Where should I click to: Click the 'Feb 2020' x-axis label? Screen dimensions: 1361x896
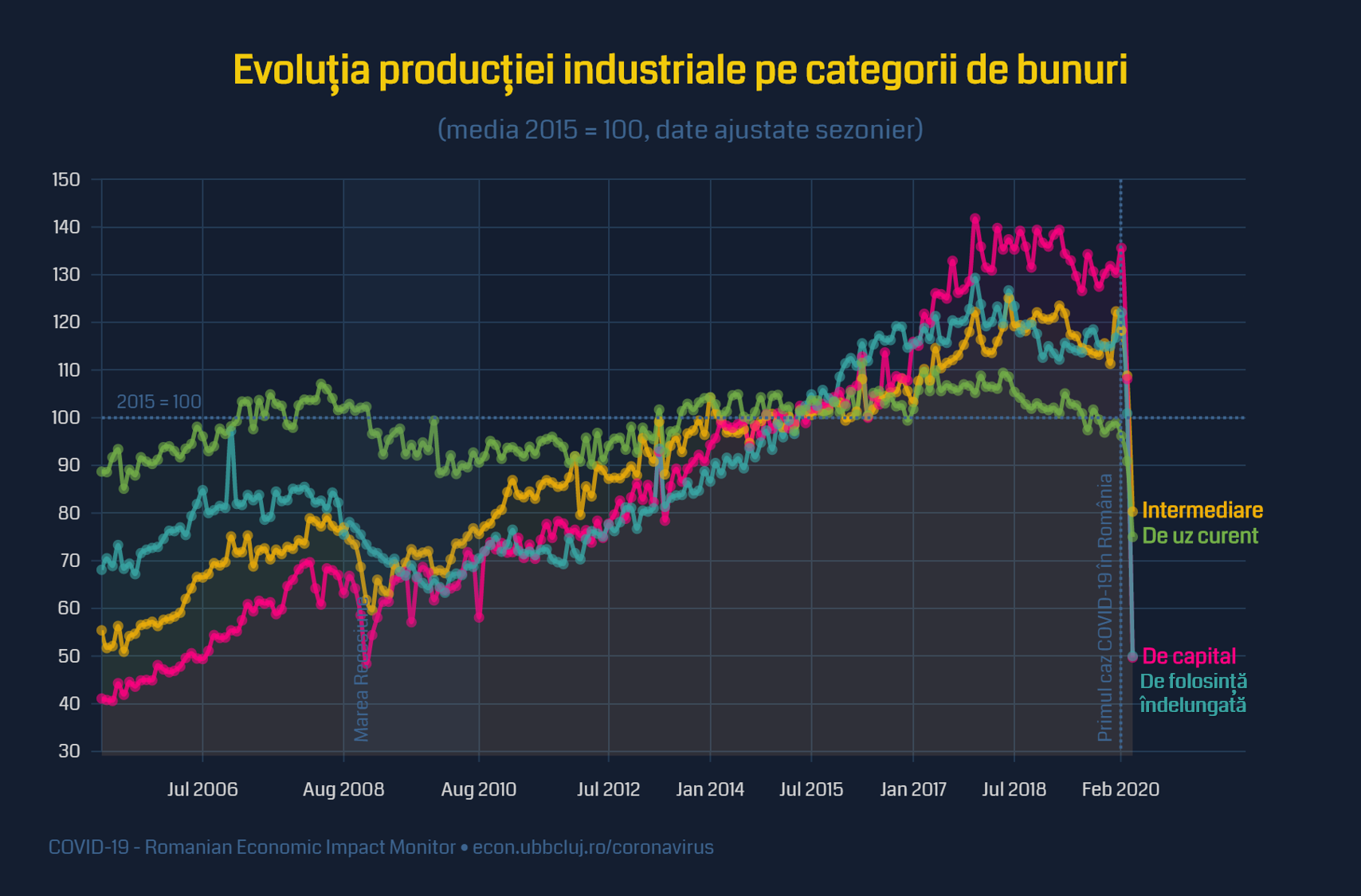(1120, 789)
